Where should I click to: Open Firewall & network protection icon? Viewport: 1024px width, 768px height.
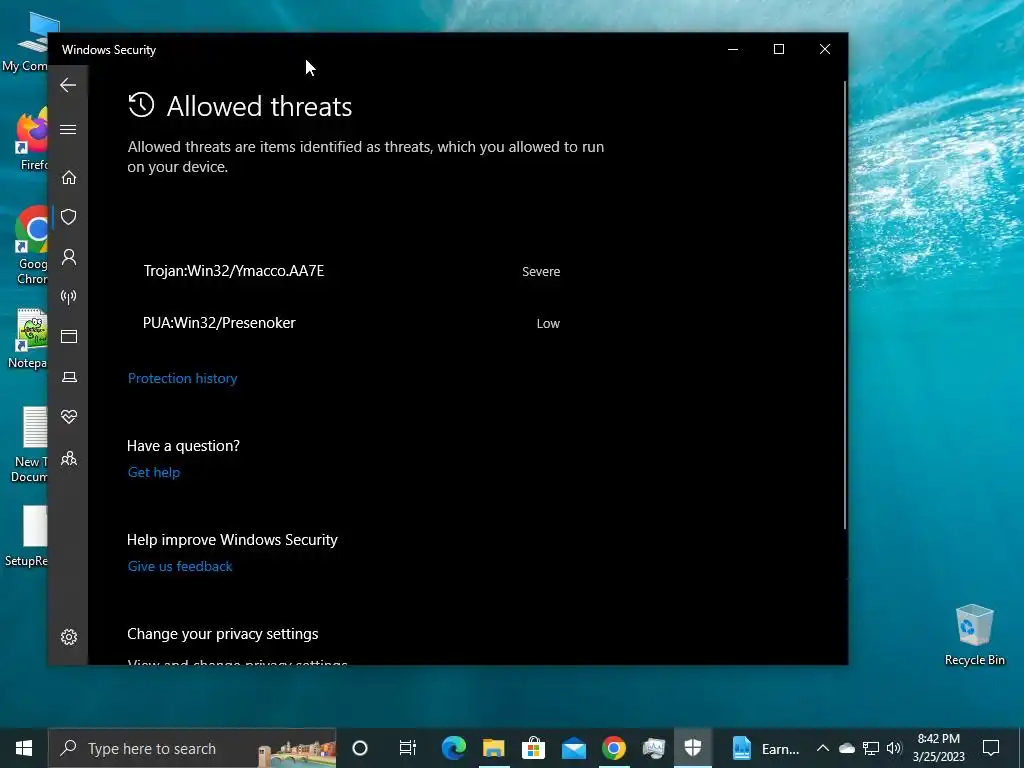[x=69, y=297]
